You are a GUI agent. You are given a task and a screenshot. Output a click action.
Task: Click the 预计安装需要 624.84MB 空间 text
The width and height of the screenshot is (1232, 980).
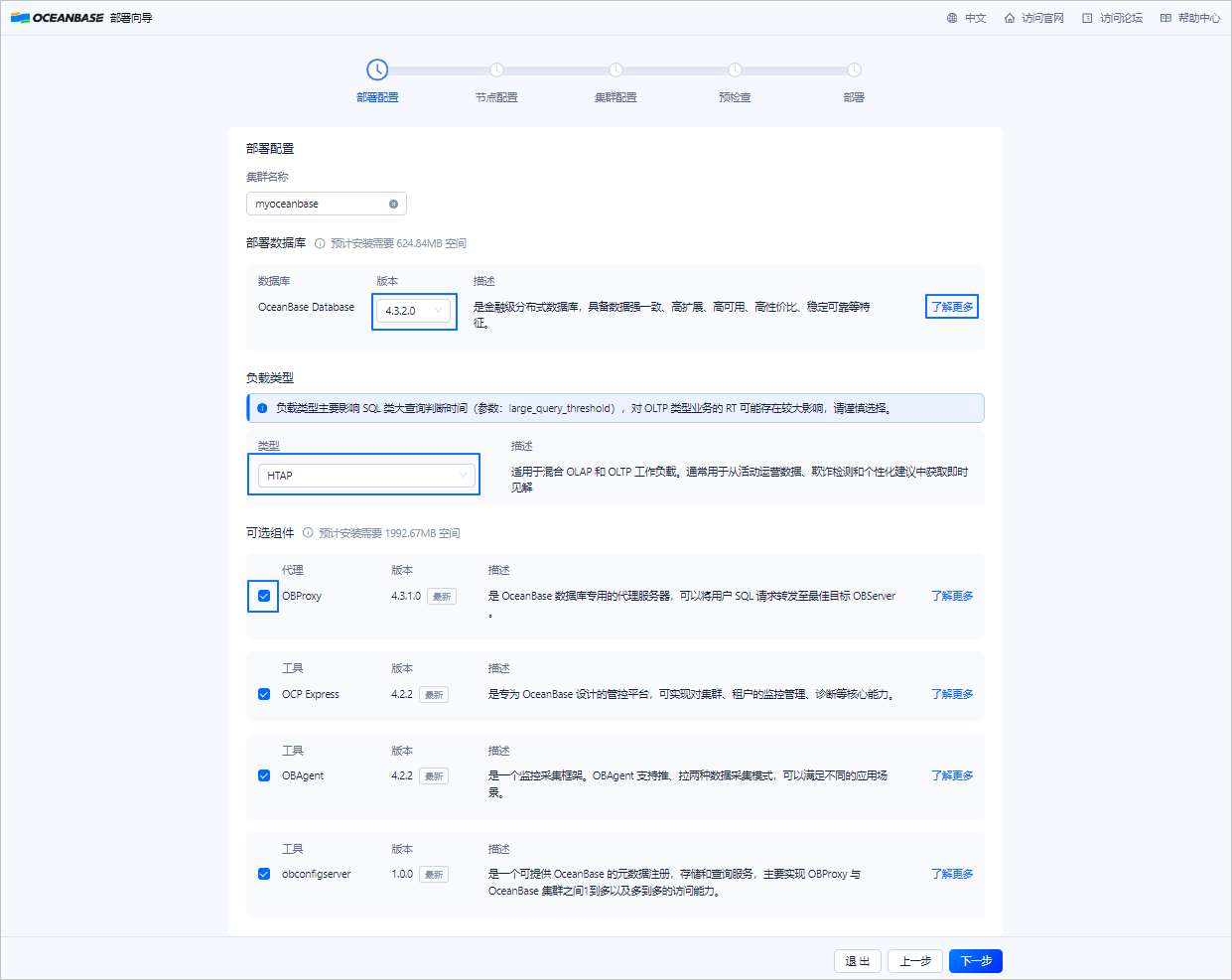398,243
